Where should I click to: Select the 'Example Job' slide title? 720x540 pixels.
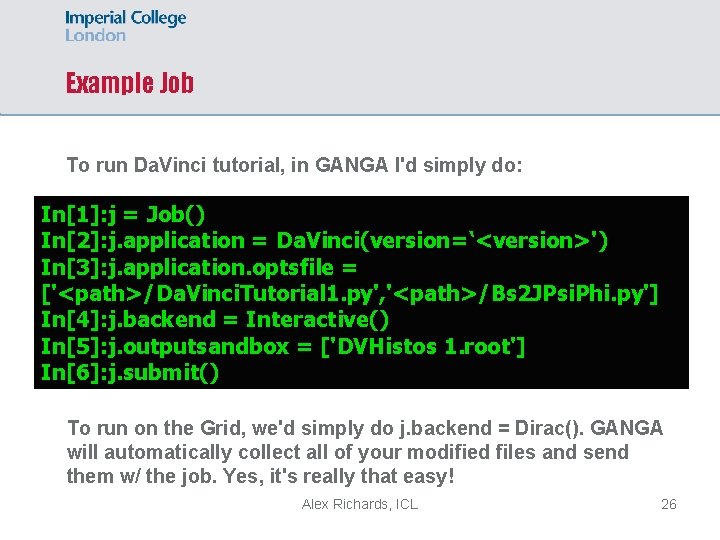pyautogui.click(x=130, y=83)
